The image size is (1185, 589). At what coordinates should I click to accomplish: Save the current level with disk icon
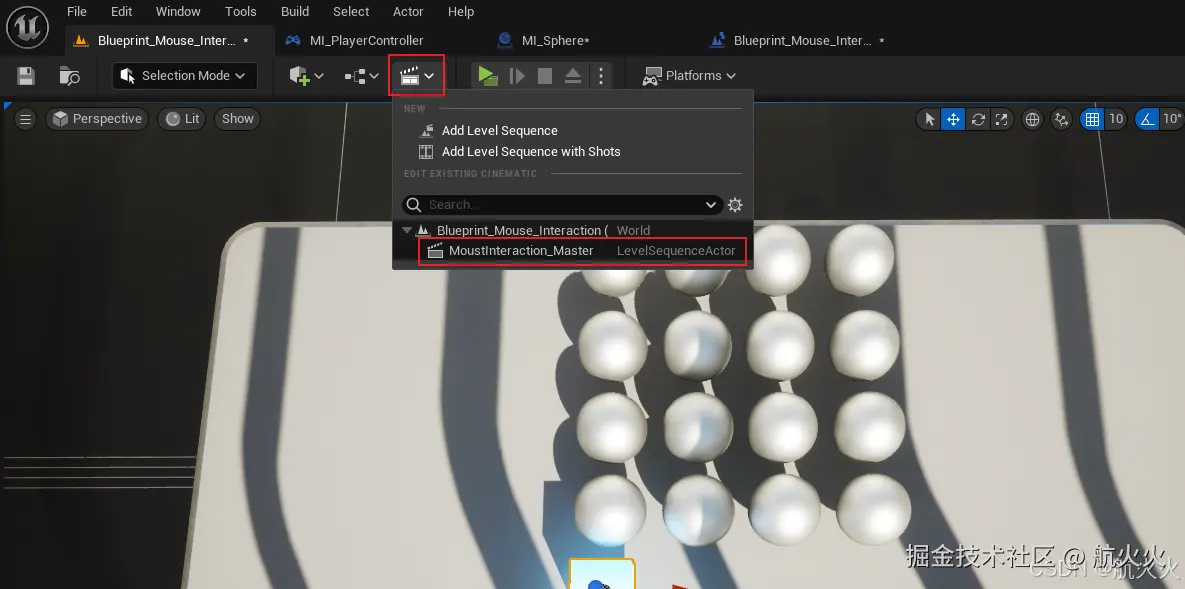point(26,76)
